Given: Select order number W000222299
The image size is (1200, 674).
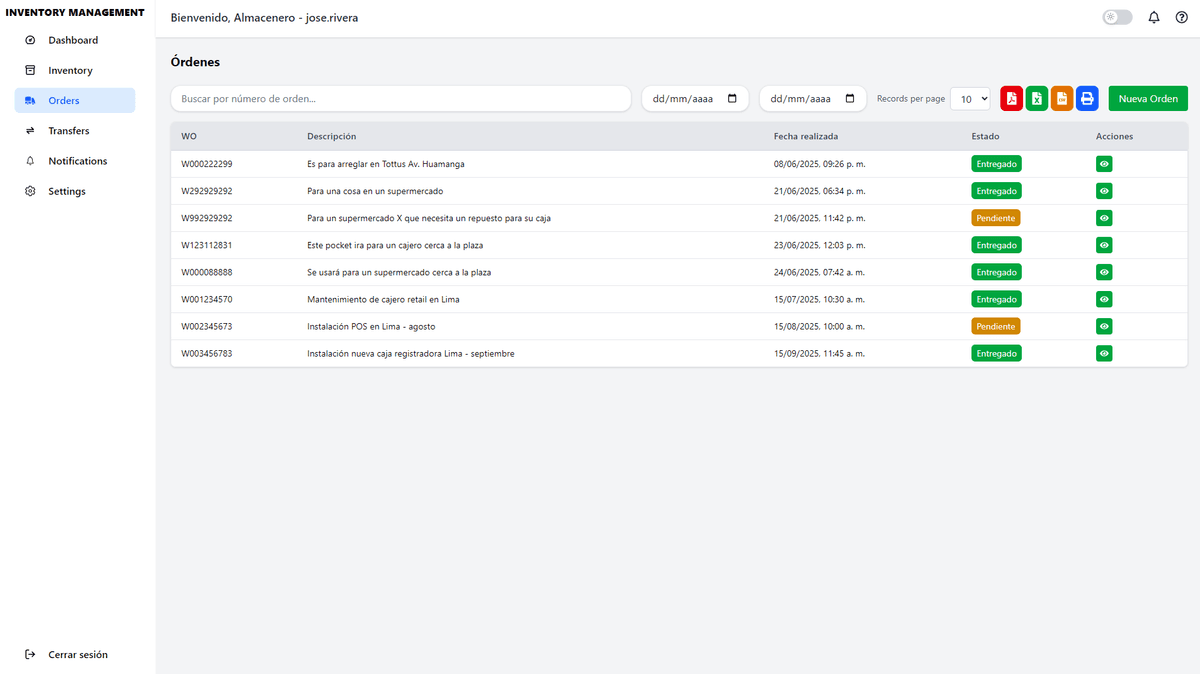Looking at the screenshot, I should pos(207,164).
